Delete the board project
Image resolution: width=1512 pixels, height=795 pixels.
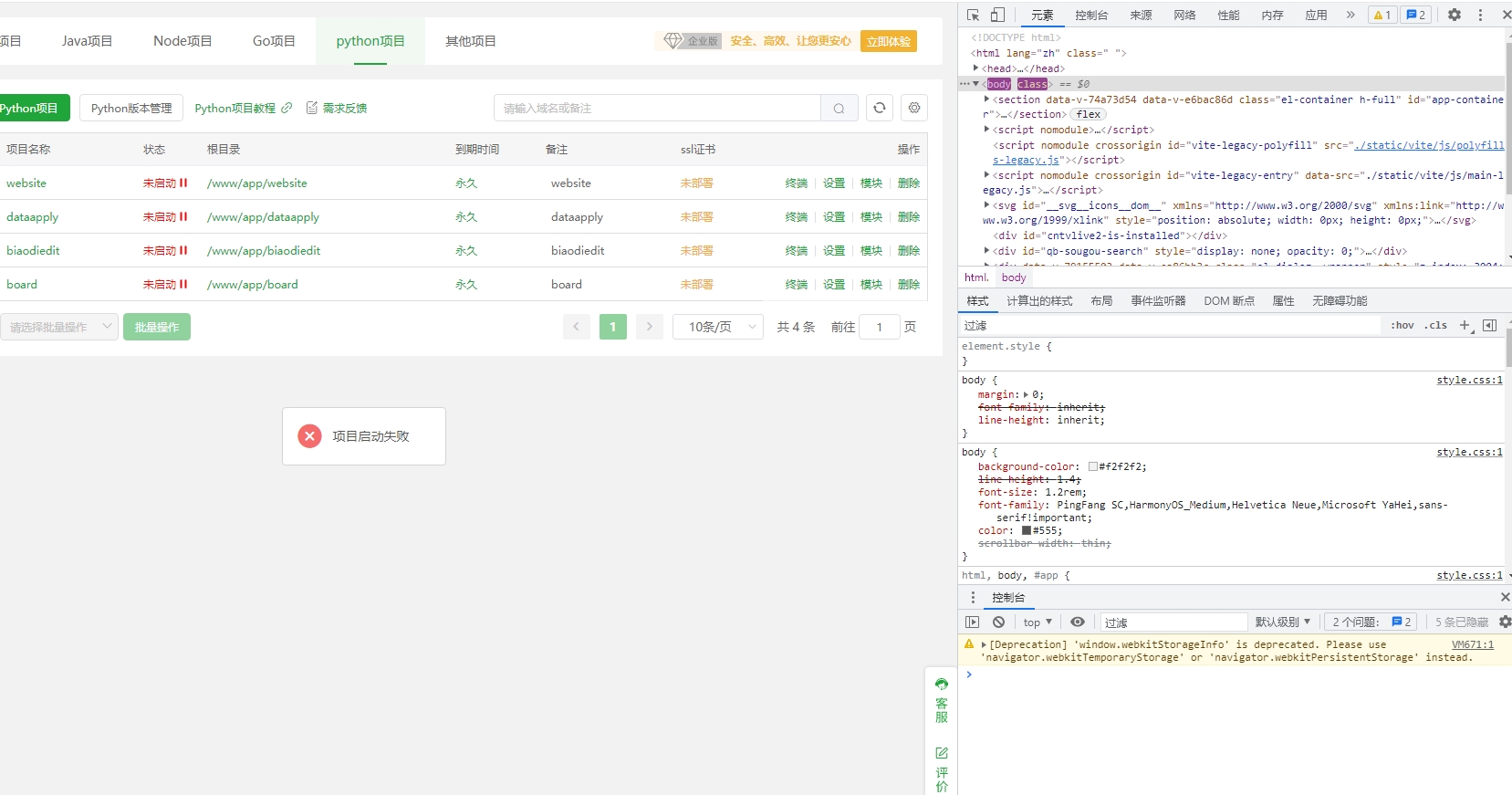909,284
